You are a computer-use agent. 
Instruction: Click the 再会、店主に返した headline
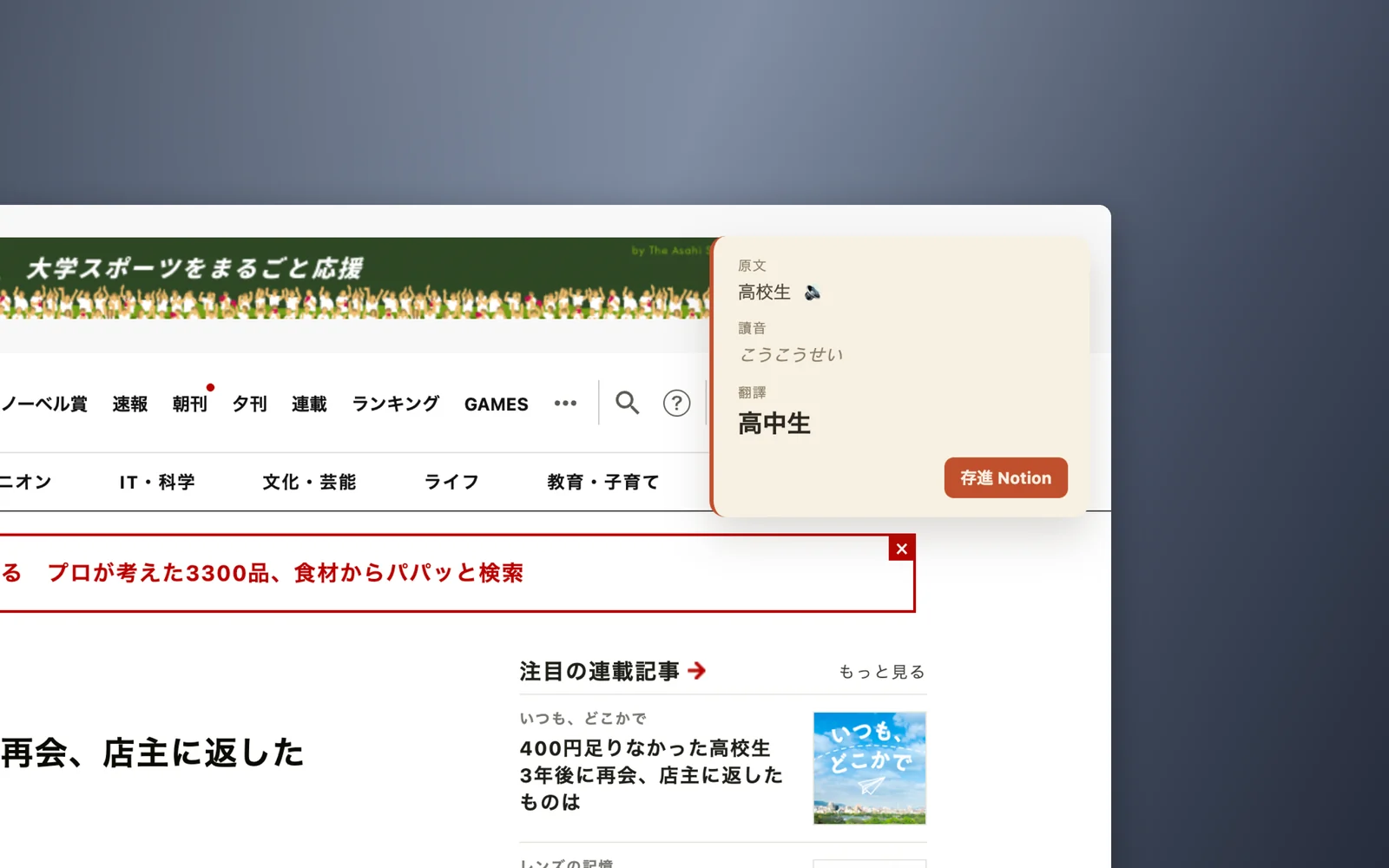click(x=153, y=753)
